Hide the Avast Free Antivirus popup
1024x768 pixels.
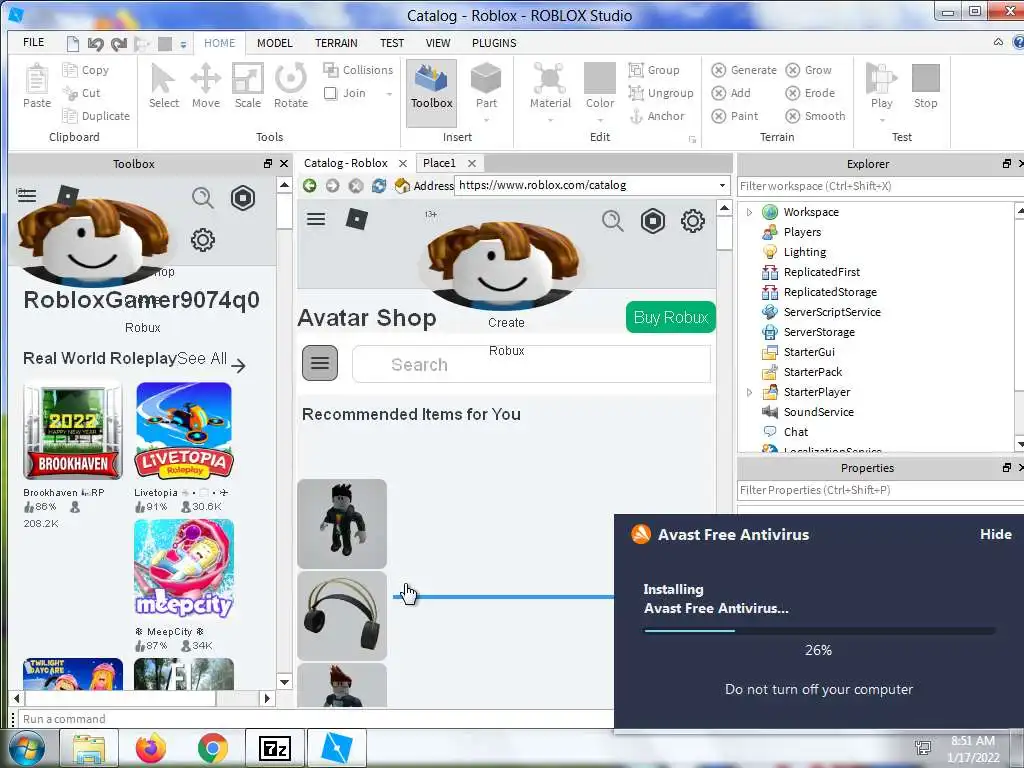click(995, 534)
